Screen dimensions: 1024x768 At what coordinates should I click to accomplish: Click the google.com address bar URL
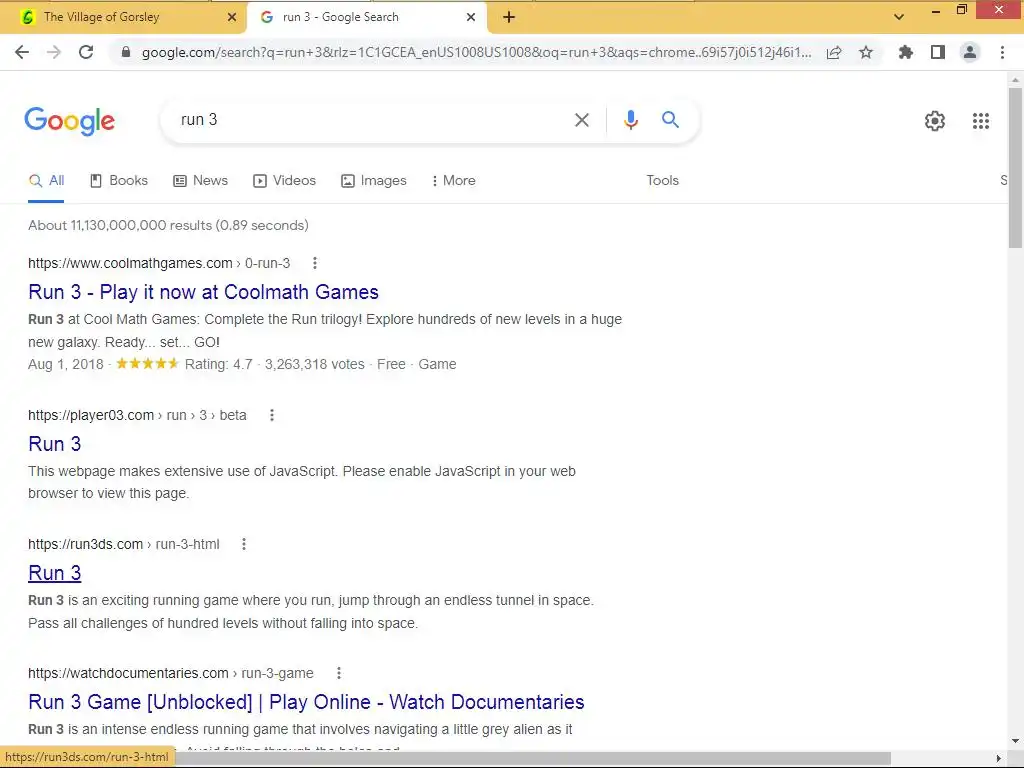477,52
